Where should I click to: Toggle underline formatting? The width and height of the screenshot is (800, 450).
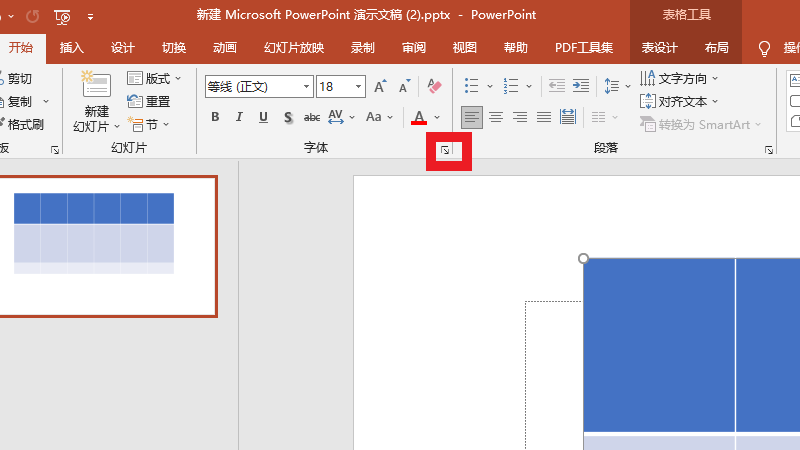point(263,117)
